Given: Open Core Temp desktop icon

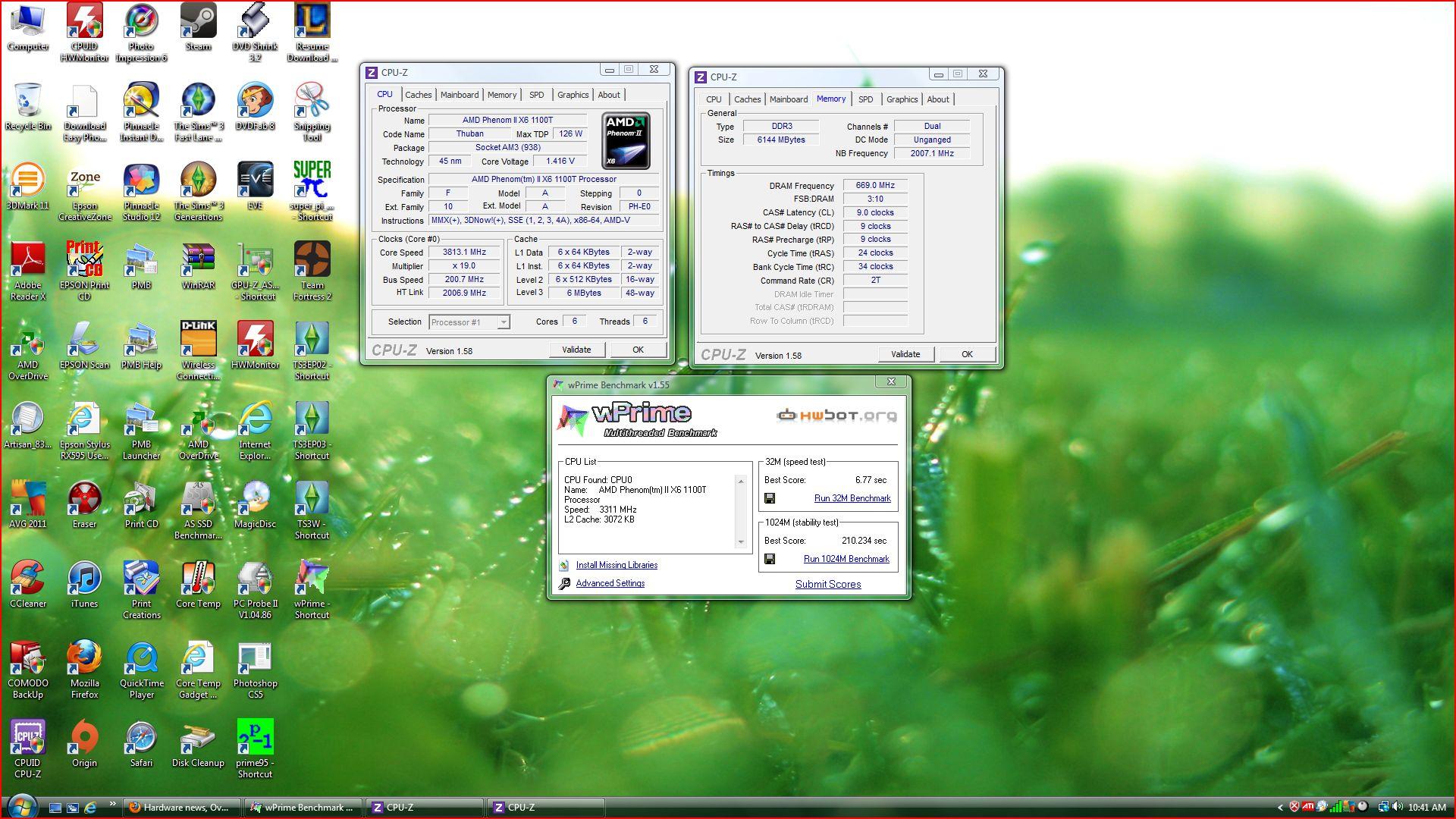Looking at the screenshot, I should [x=198, y=585].
